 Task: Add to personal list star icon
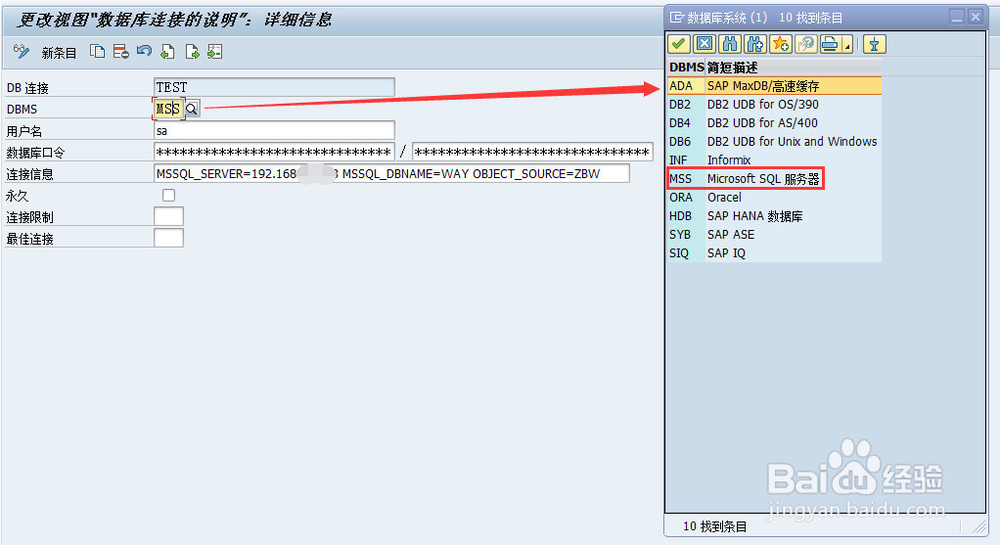pos(781,44)
